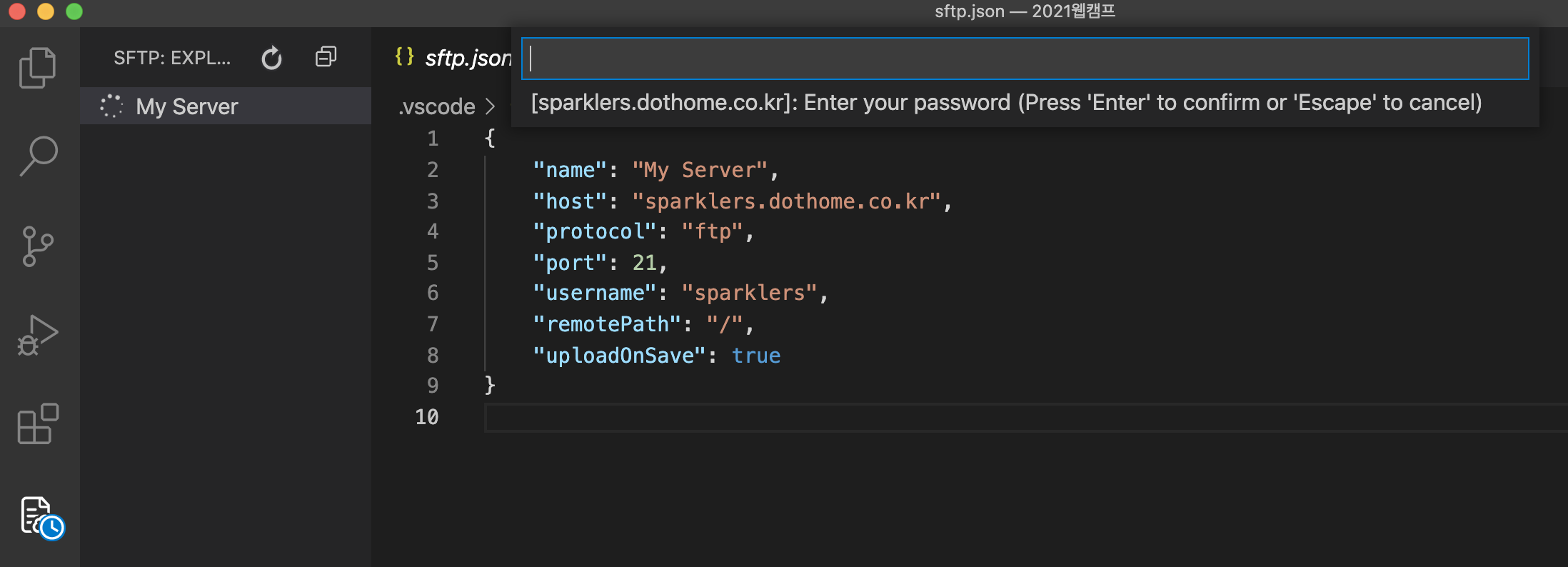
Task: Click the "remotePath" key
Action: pos(607,324)
